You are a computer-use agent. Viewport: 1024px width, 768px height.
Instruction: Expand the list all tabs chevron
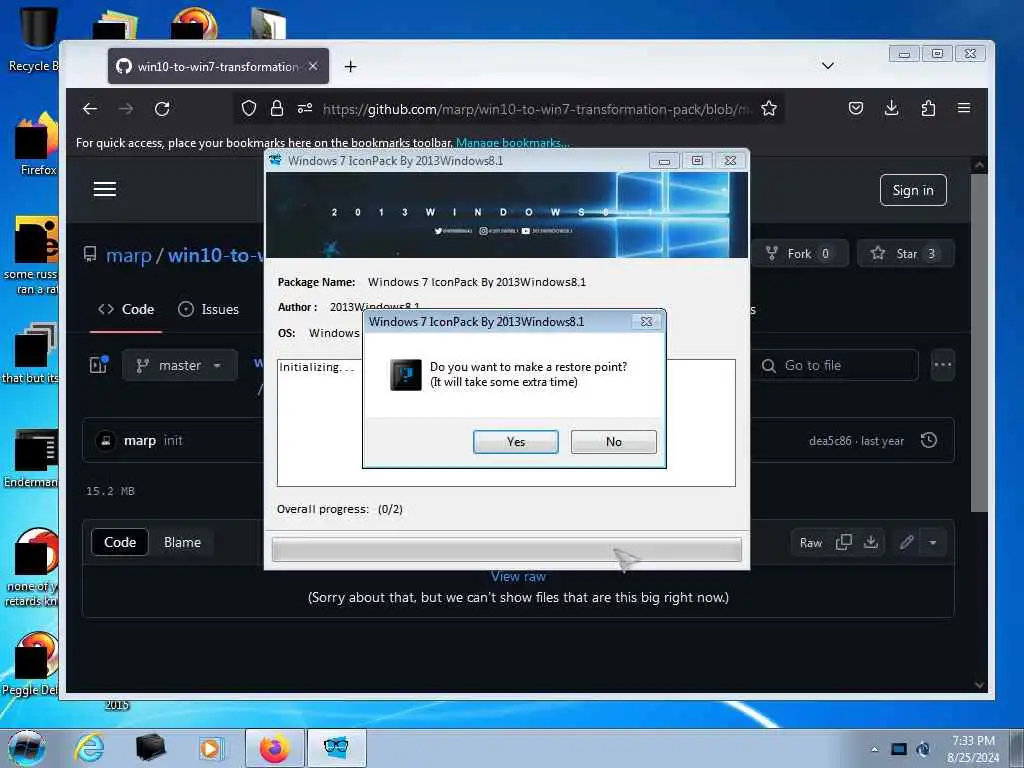coord(827,66)
